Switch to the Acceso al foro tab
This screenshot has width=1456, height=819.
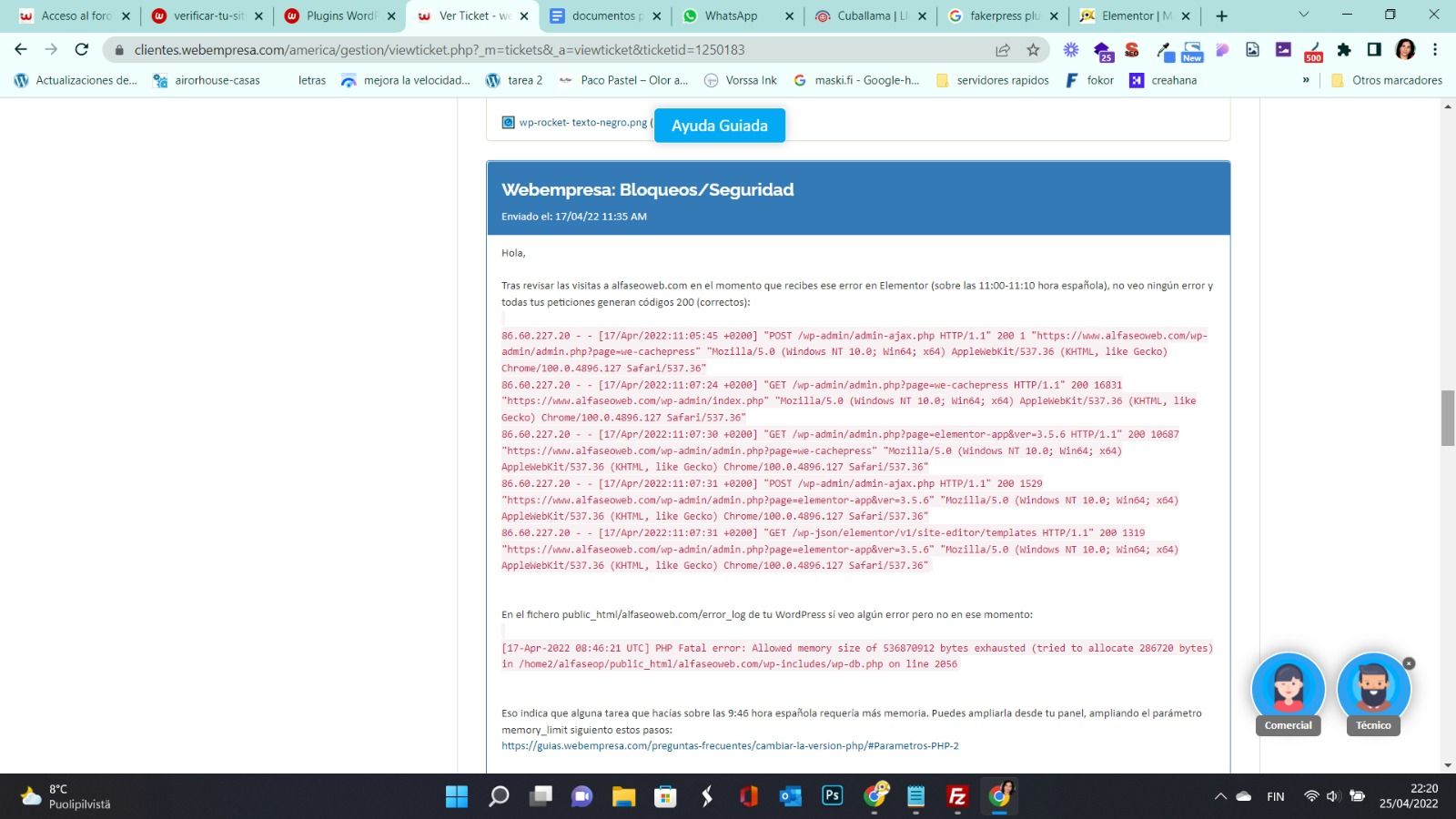click(x=75, y=15)
